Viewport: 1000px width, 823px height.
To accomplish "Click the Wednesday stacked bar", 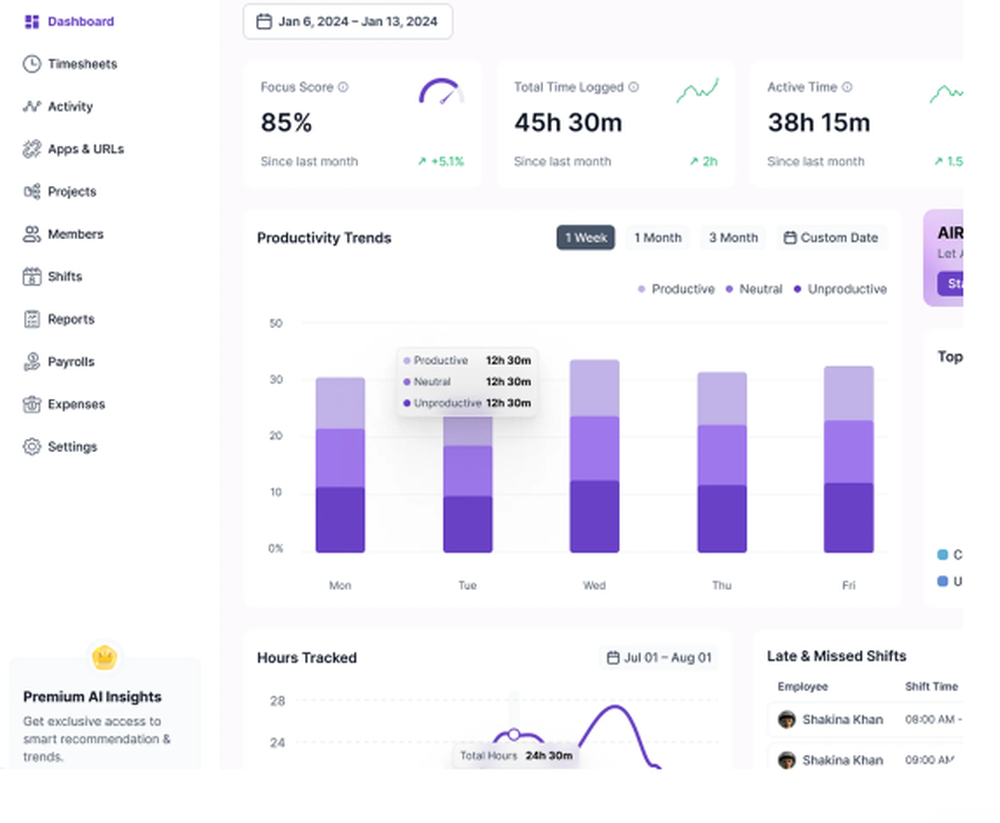I will [594, 456].
